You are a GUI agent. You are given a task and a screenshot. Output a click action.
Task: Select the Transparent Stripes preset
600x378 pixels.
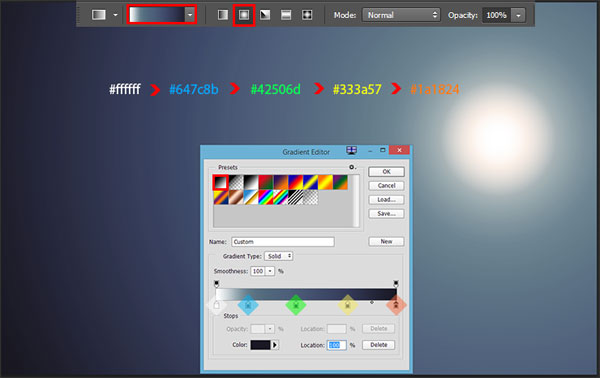pos(295,197)
